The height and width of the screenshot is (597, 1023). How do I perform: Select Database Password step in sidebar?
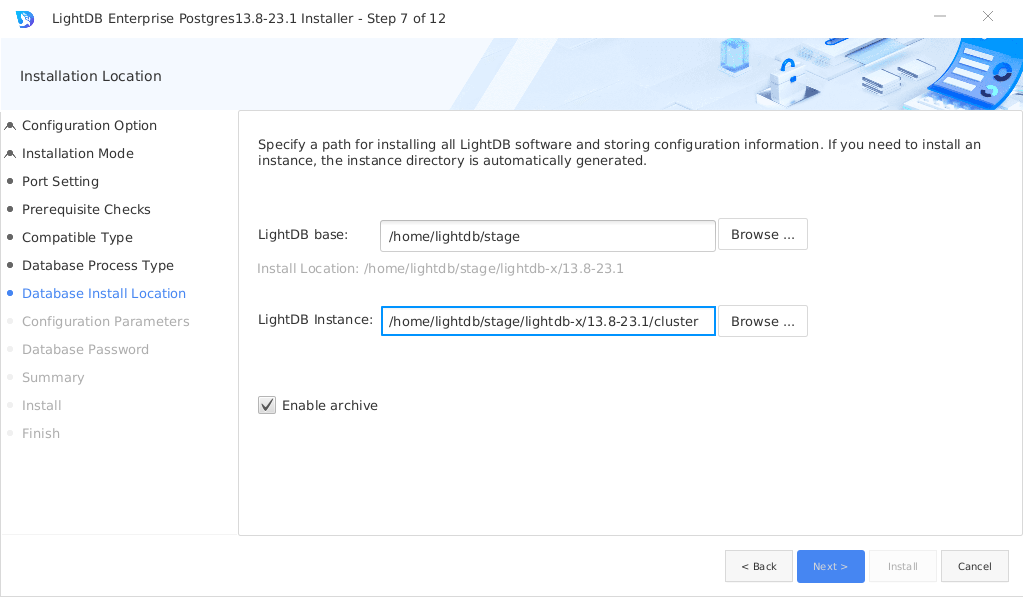tap(85, 350)
